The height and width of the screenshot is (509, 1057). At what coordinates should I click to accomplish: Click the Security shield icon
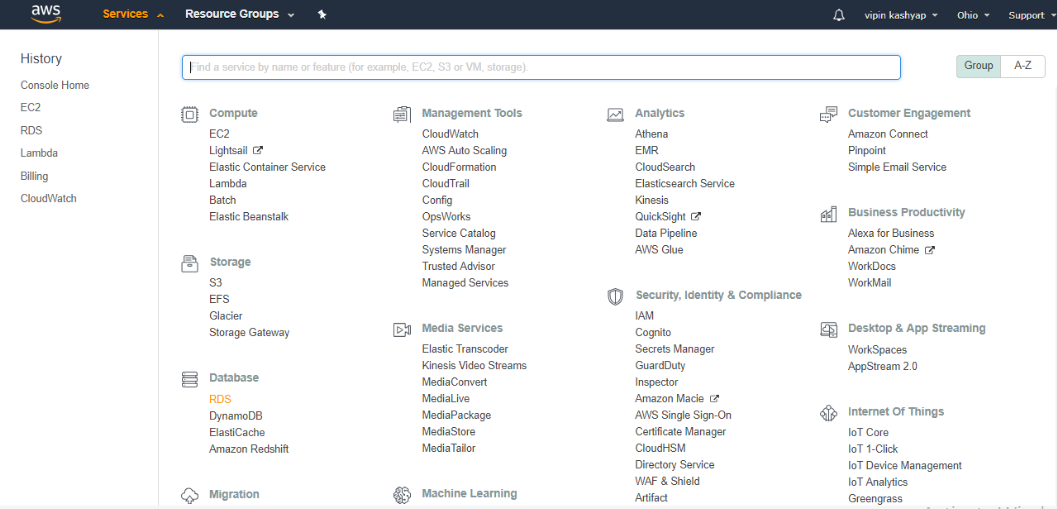(615, 296)
